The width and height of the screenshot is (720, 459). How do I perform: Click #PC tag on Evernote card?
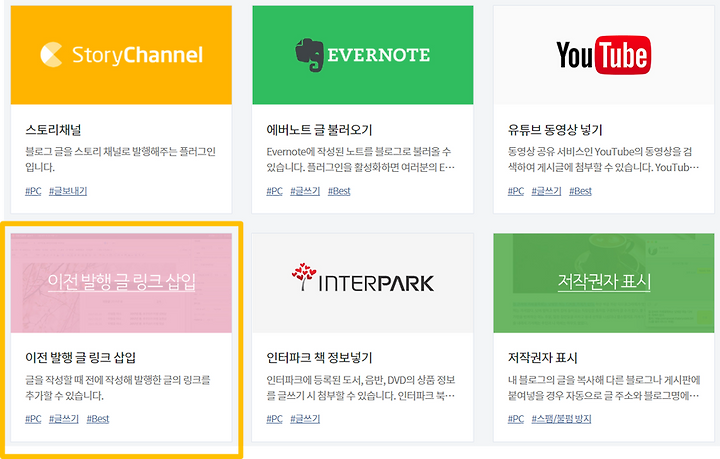(275, 191)
